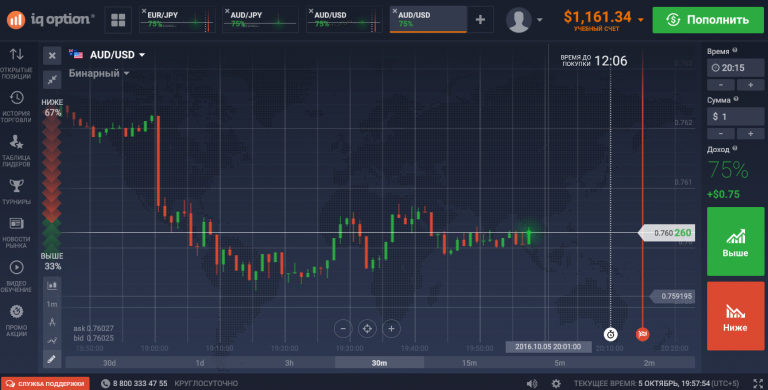Screen dimensions: 768x390
Task: Click the expiration time field 20:15
Action: pyautogui.click(x=735, y=68)
